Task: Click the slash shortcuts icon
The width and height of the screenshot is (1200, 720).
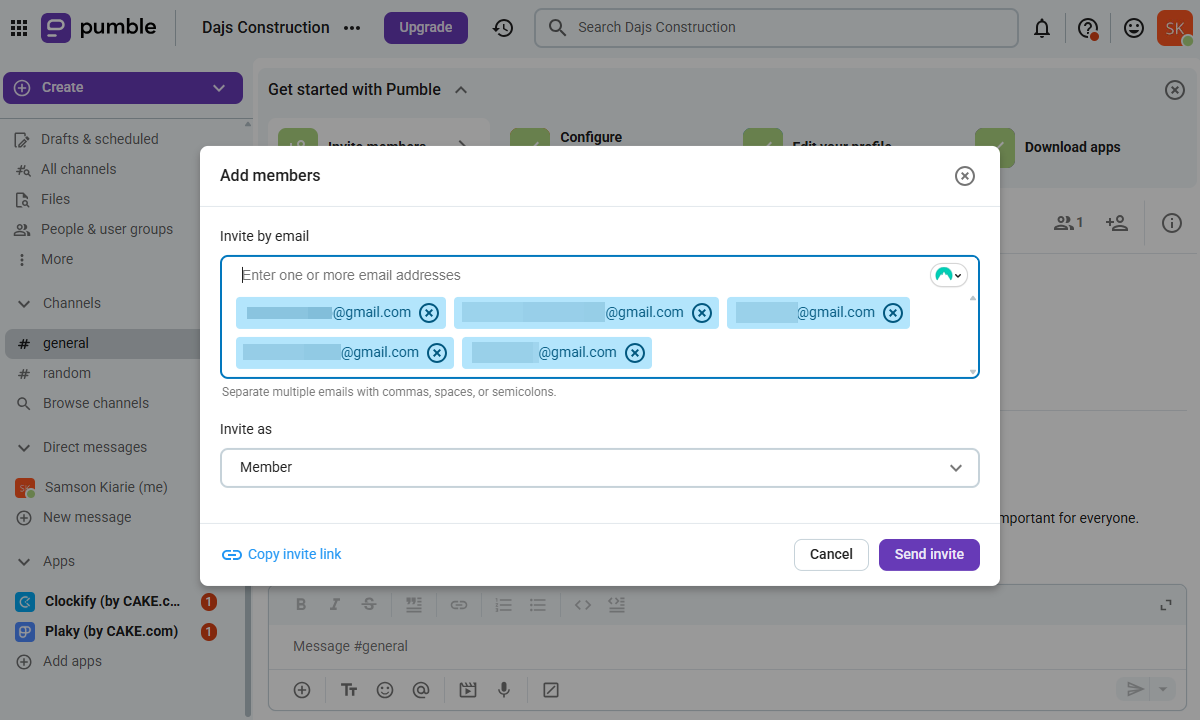Action: (550, 690)
